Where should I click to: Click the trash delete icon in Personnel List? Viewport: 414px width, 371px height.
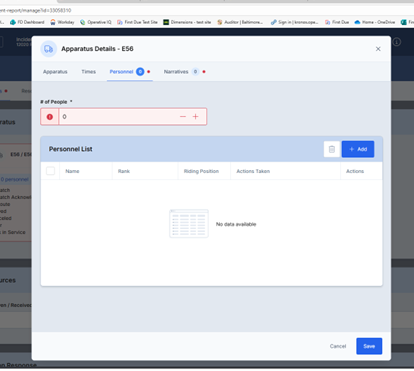coord(332,149)
